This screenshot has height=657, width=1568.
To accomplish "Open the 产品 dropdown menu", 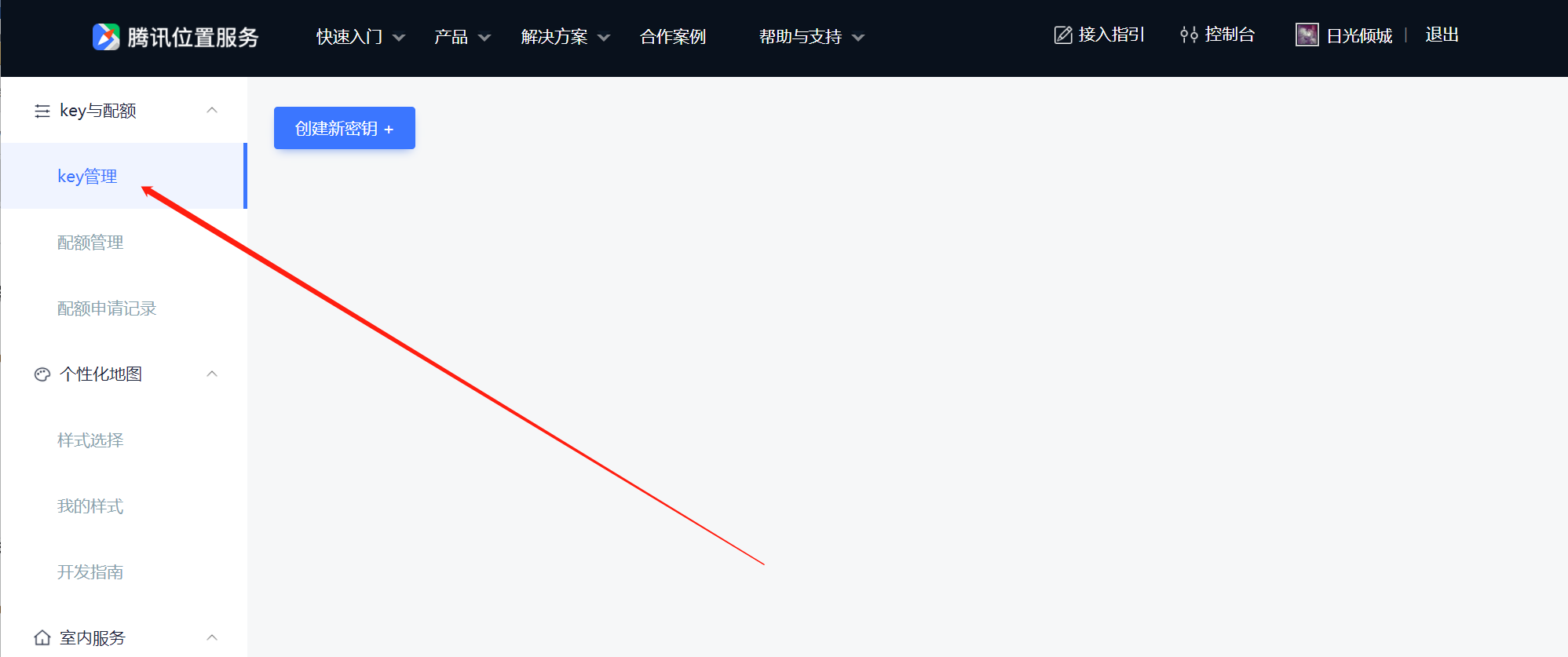I will (x=462, y=37).
